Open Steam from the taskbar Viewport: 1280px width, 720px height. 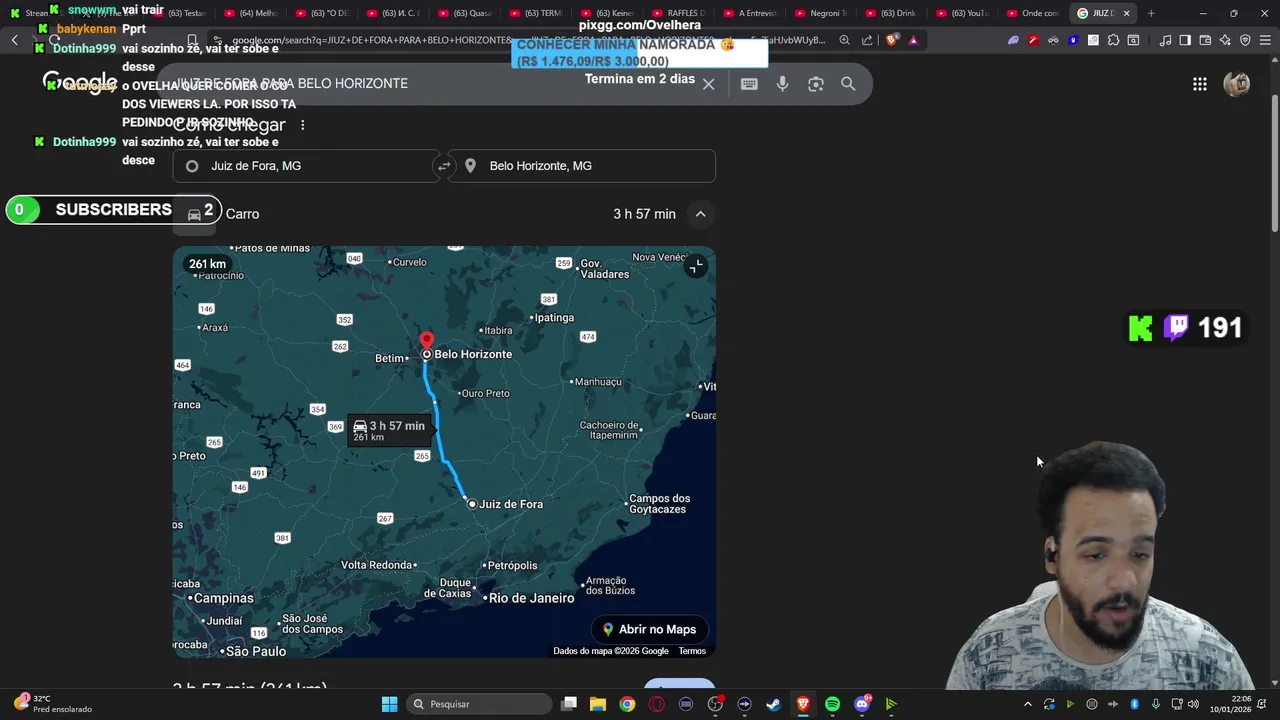[773, 704]
